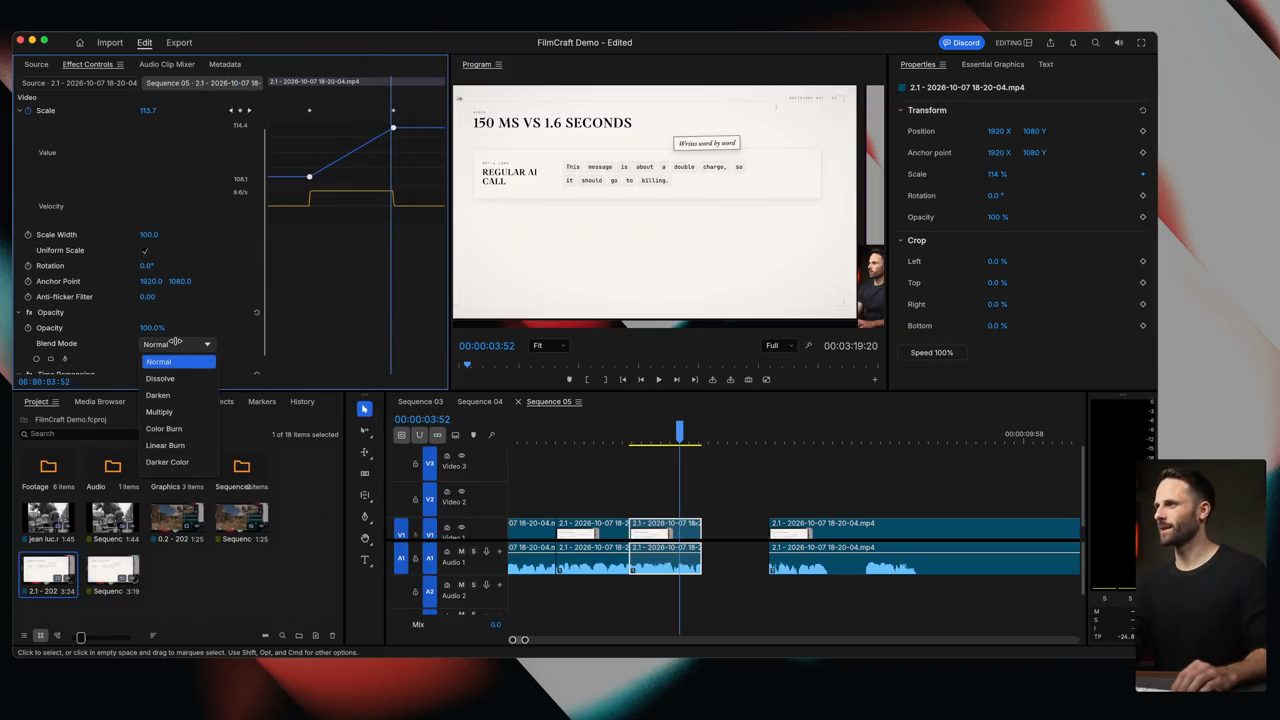This screenshot has width=1280, height=720.
Task: Click the share icon in top bar
Action: point(1050,43)
